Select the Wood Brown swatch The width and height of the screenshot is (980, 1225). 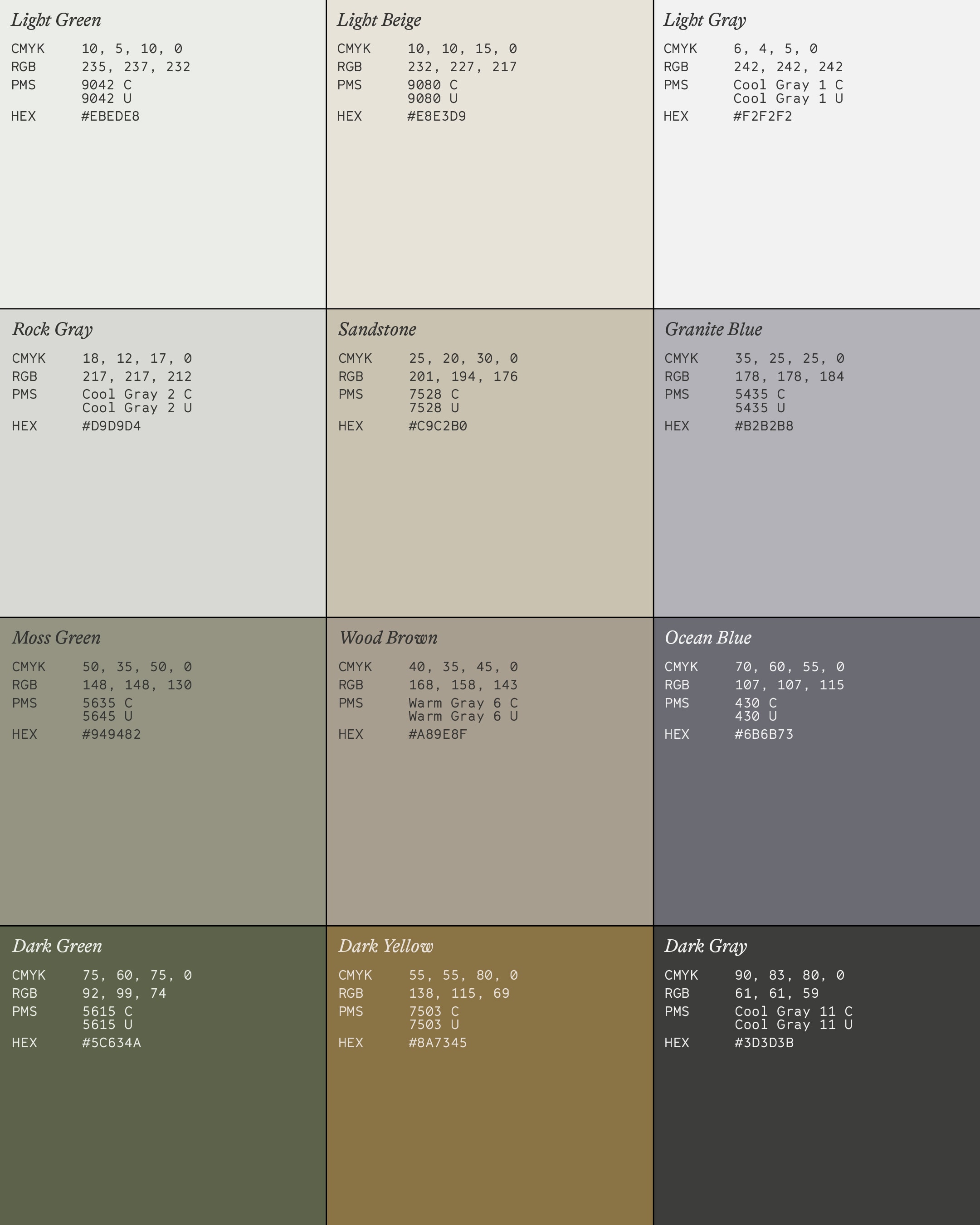(x=489, y=830)
